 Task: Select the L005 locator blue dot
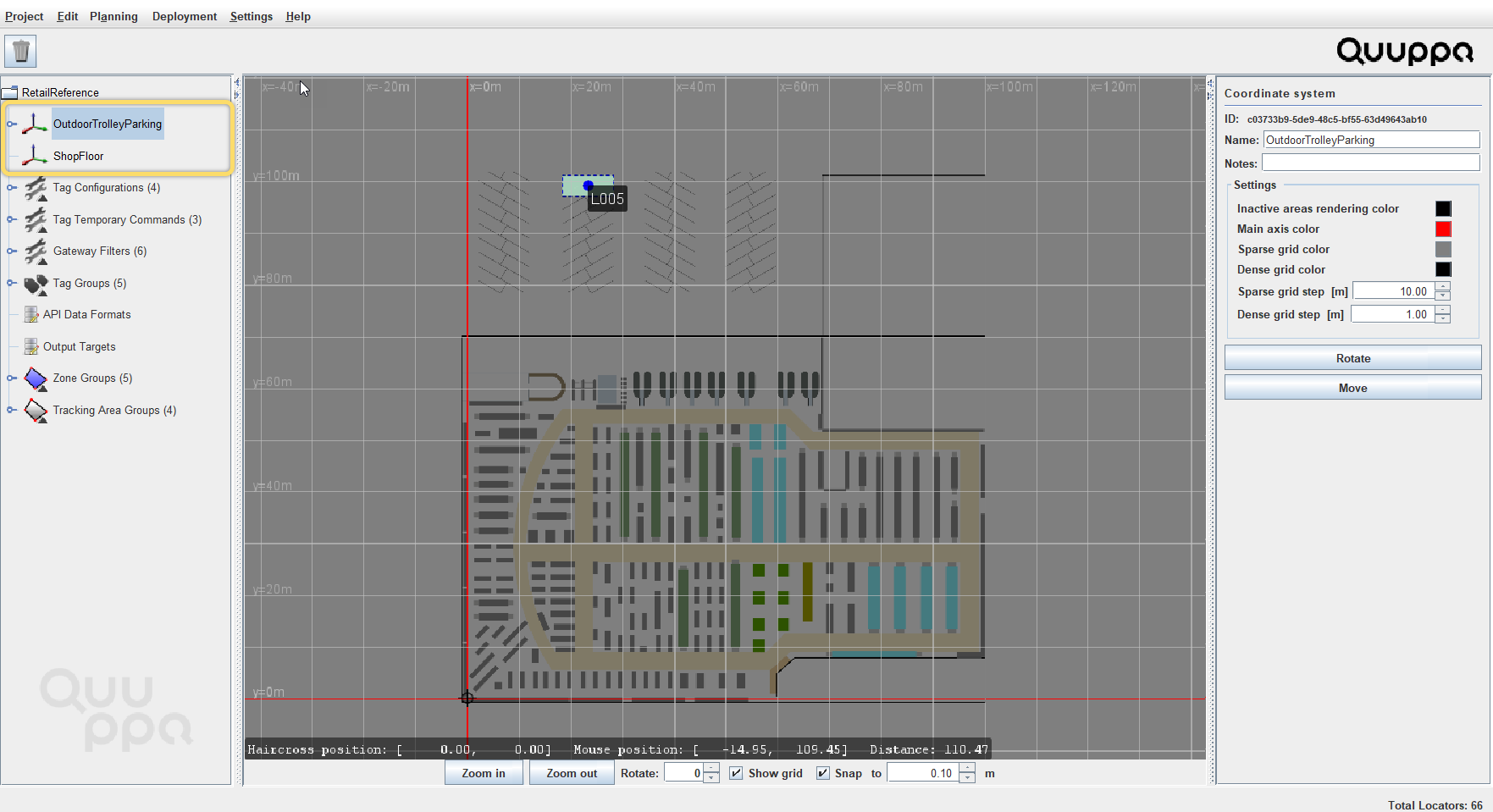[x=589, y=185]
